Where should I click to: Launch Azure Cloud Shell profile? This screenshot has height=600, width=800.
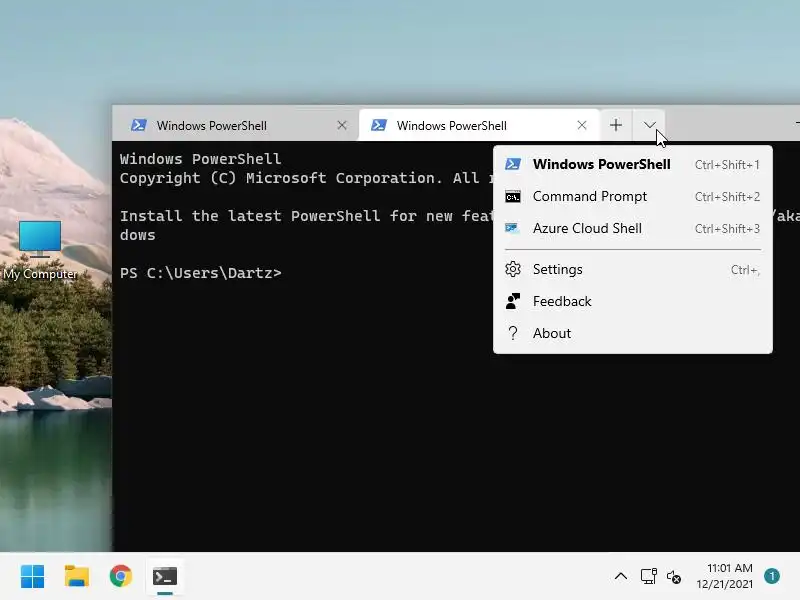point(633,228)
